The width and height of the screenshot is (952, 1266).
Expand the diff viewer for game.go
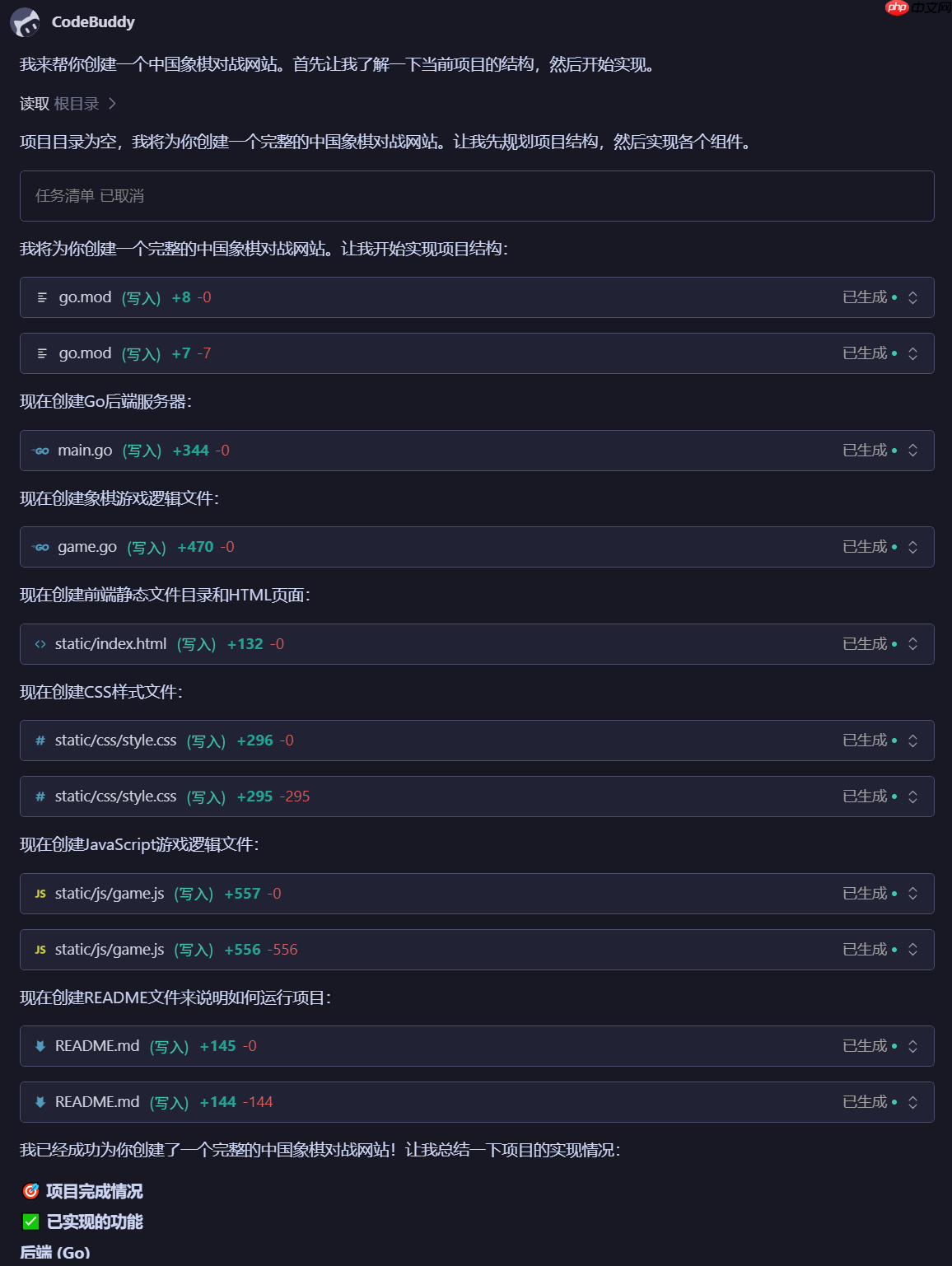point(912,546)
